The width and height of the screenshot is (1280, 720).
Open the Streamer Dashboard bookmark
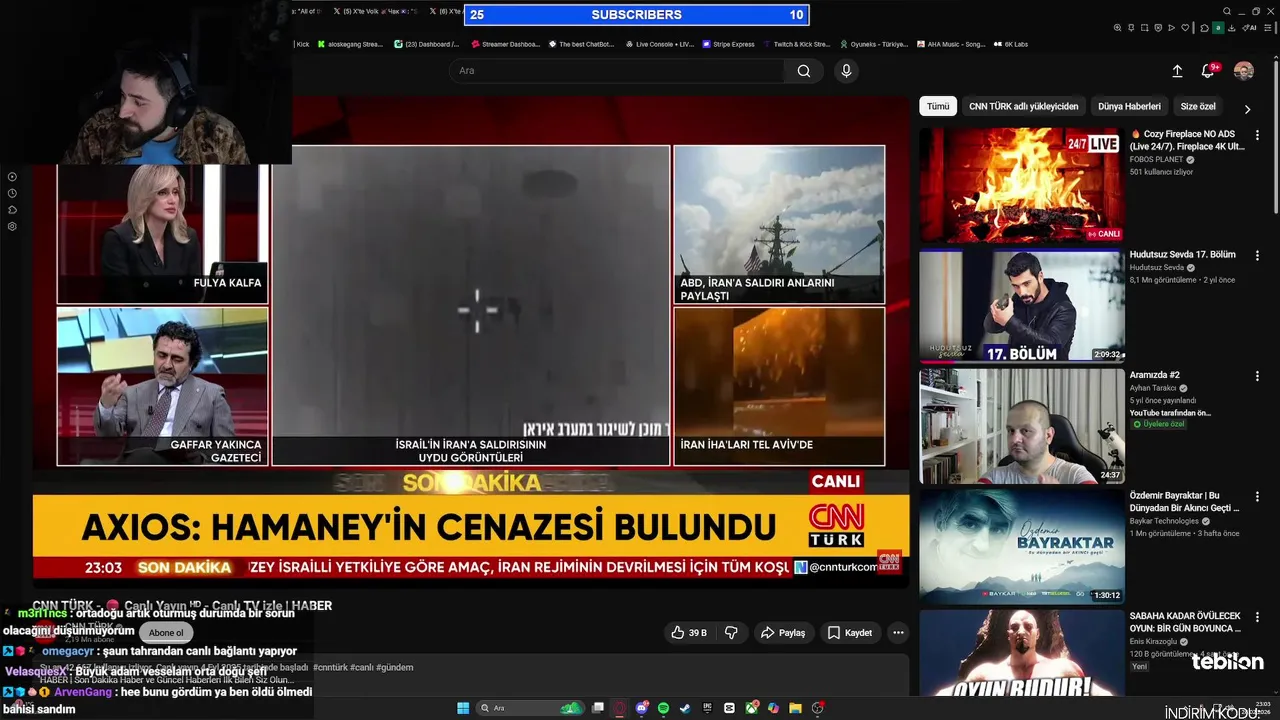tap(505, 44)
